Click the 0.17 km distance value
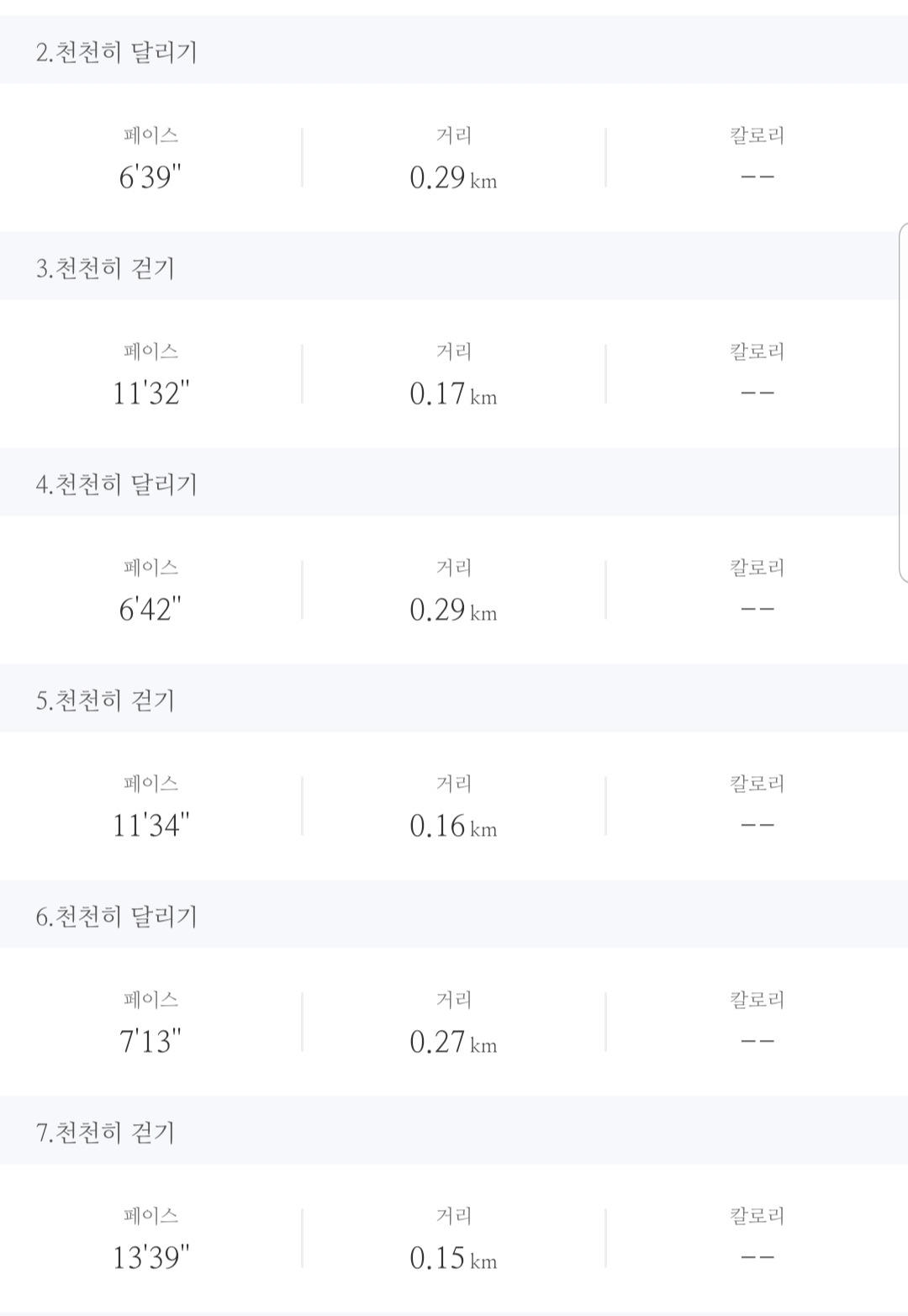This screenshot has height=1316, width=908. point(453,394)
